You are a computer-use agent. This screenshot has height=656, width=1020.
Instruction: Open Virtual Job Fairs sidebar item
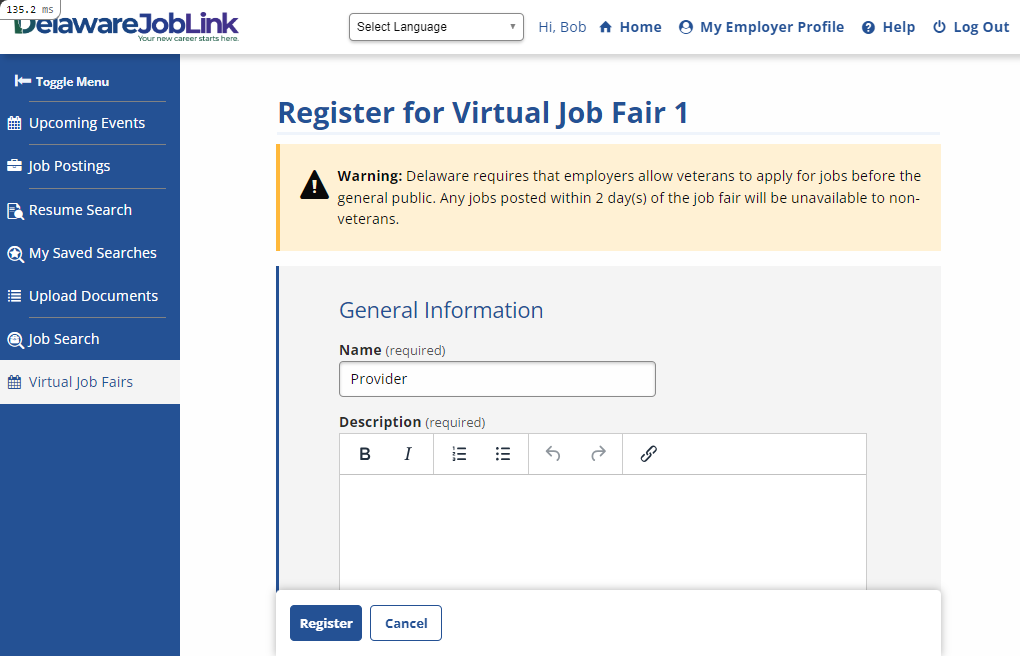point(80,382)
